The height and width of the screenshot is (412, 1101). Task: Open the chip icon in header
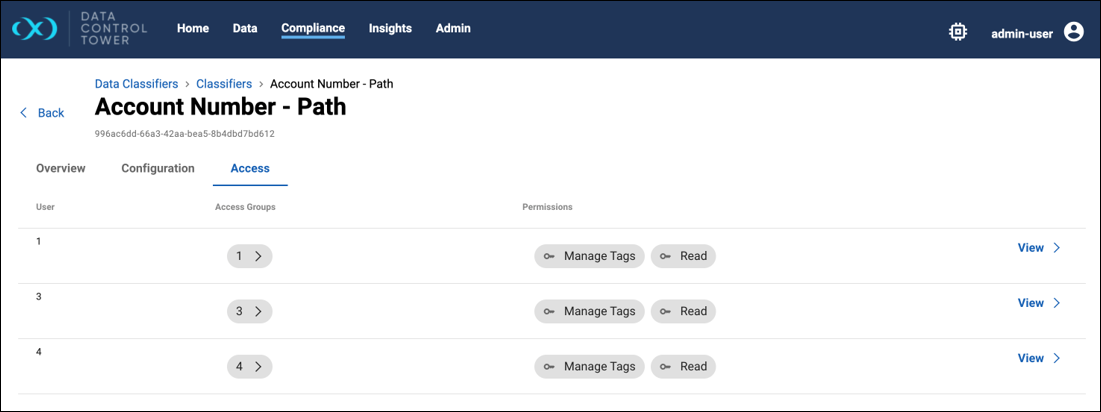click(x=958, y=32)
